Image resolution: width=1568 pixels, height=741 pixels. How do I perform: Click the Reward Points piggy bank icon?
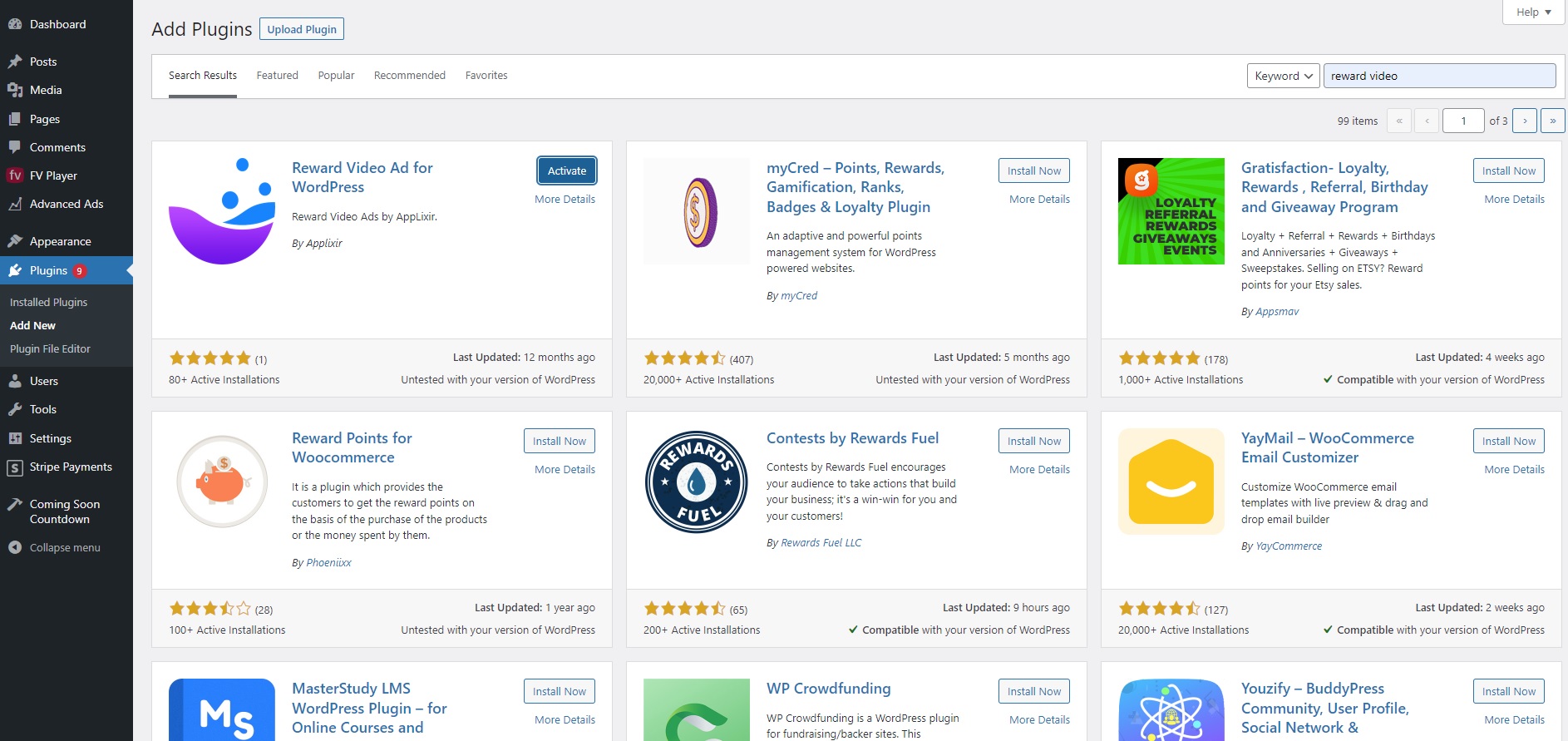(x=222, y=482)
